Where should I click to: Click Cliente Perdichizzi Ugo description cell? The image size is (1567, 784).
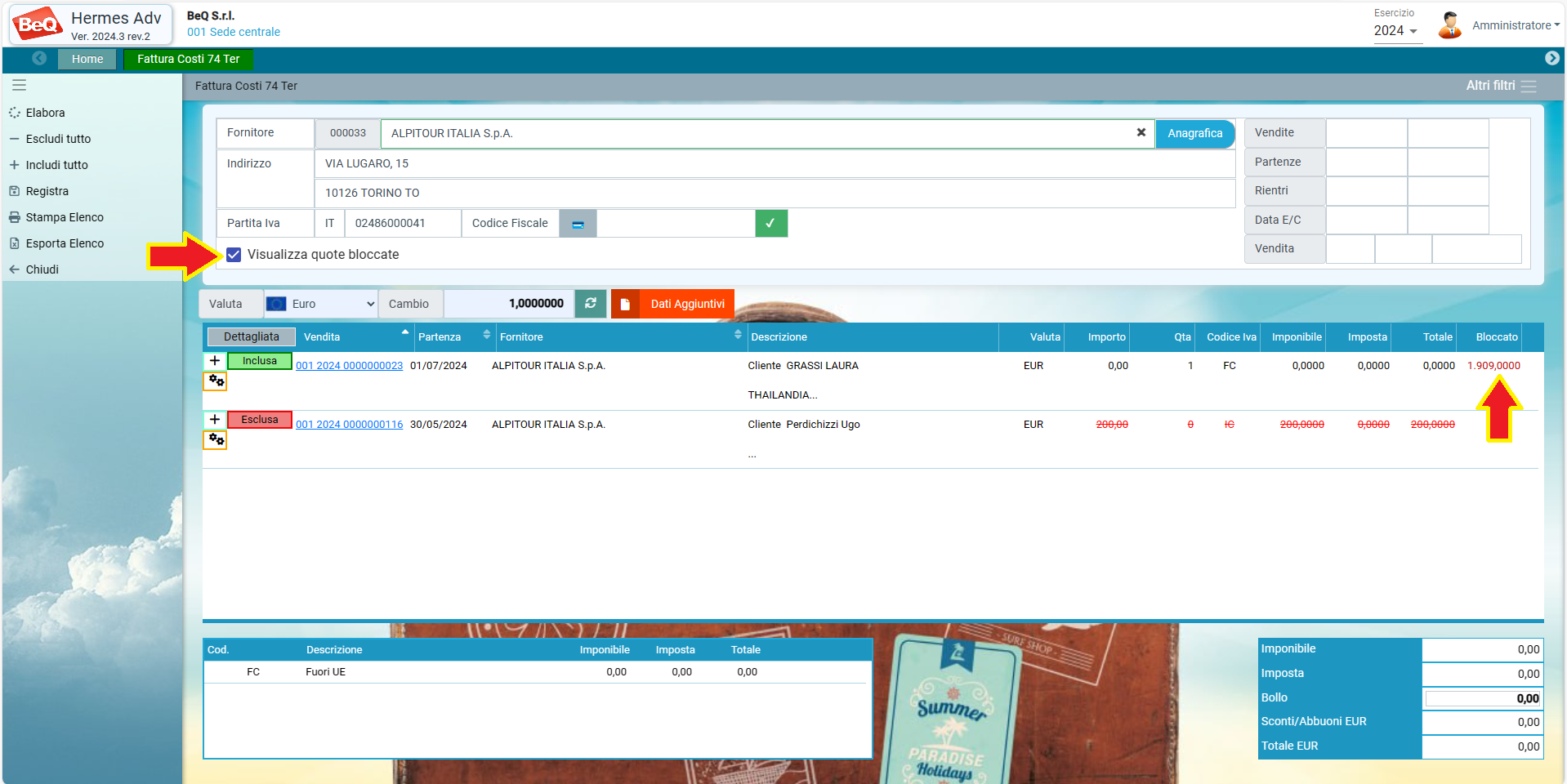click(804, 425)
